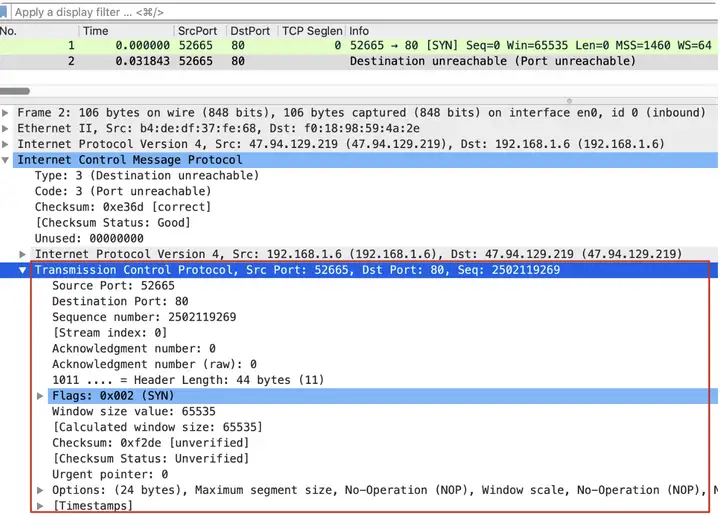Collapse Internet Control Message Protocol node
Viewport: 720px width, 516px height.
(6, 160)
